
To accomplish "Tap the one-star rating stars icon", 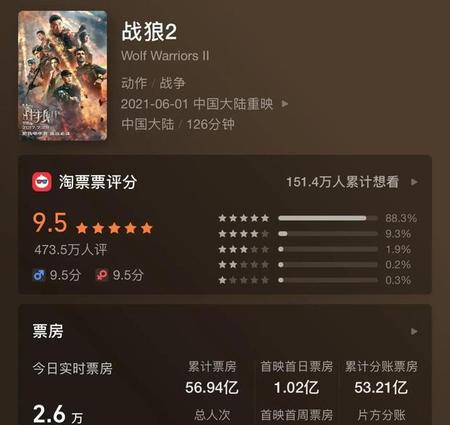I will (x=244, y=280).
